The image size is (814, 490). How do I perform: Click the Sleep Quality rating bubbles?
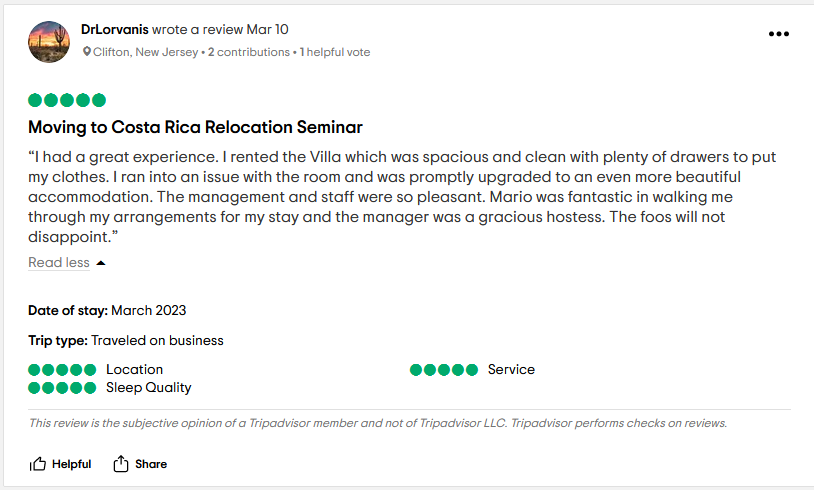point(62,388)
